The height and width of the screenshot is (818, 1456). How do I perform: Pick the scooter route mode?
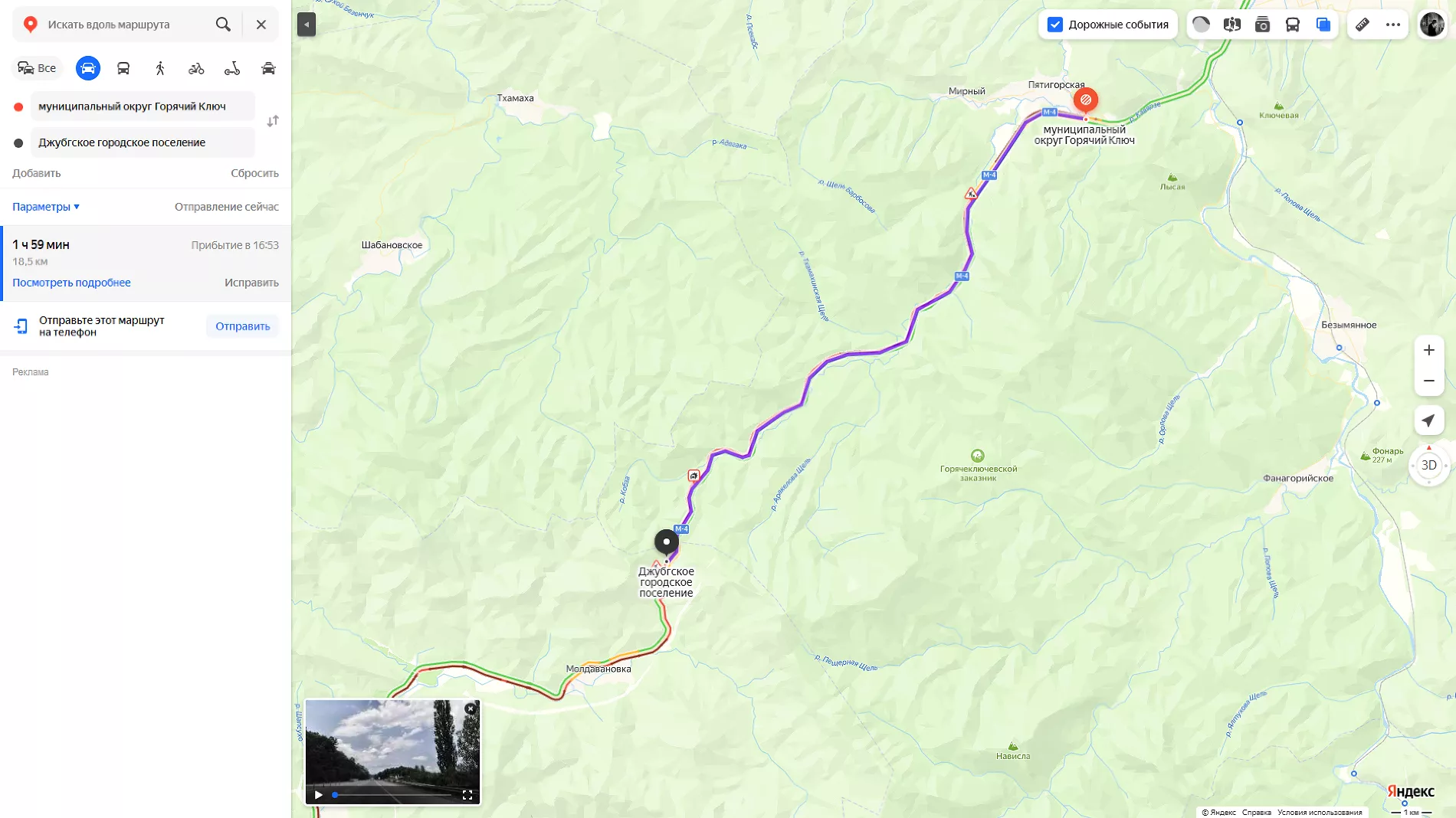232,68
